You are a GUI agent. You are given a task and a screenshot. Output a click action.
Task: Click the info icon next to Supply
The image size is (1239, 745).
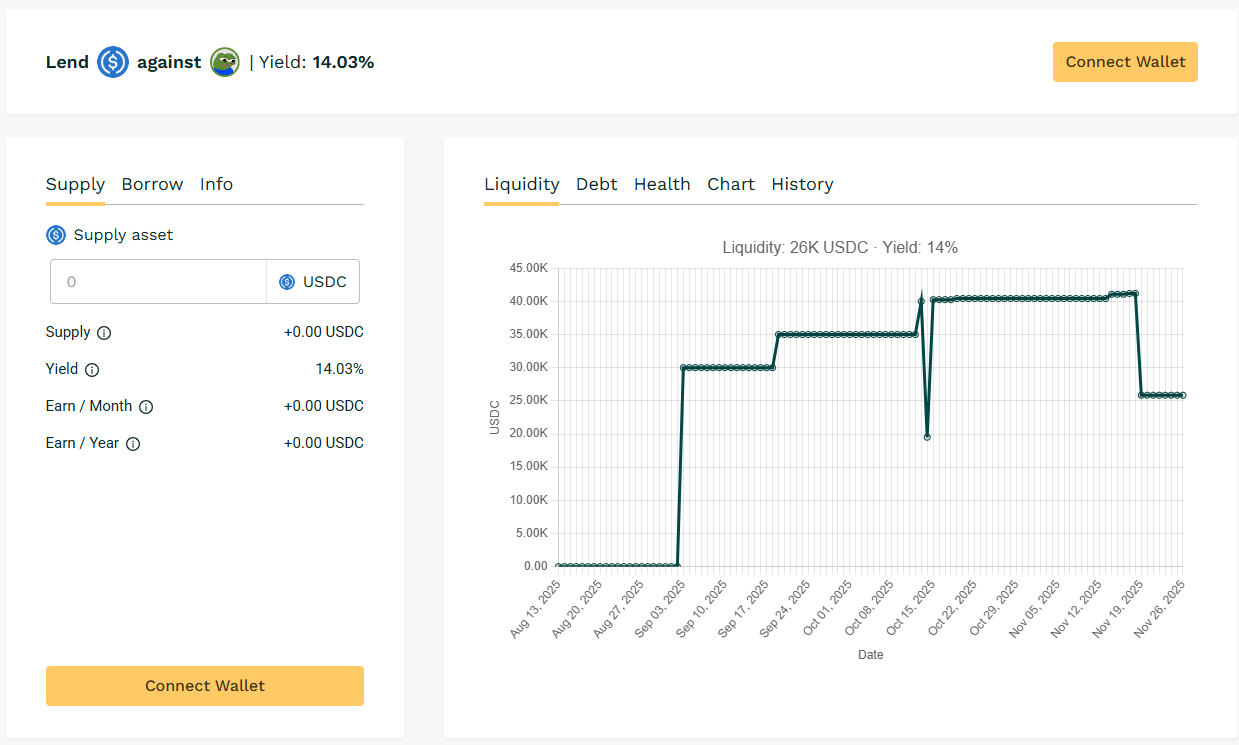[104, 333]
